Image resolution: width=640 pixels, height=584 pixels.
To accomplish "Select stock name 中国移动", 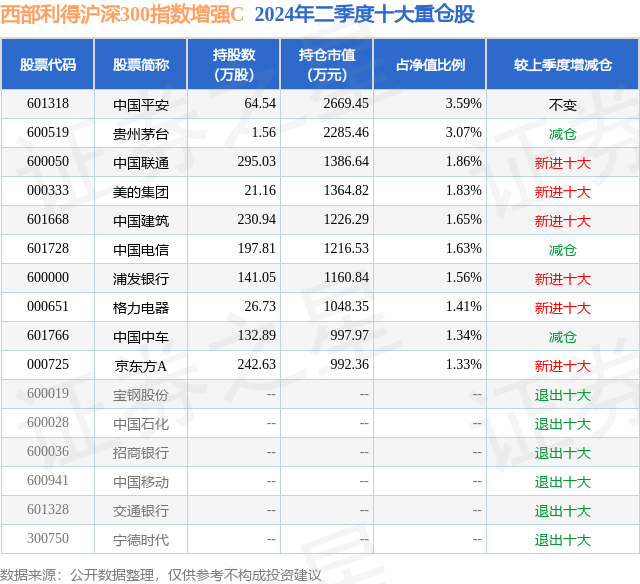I will 141,482.
